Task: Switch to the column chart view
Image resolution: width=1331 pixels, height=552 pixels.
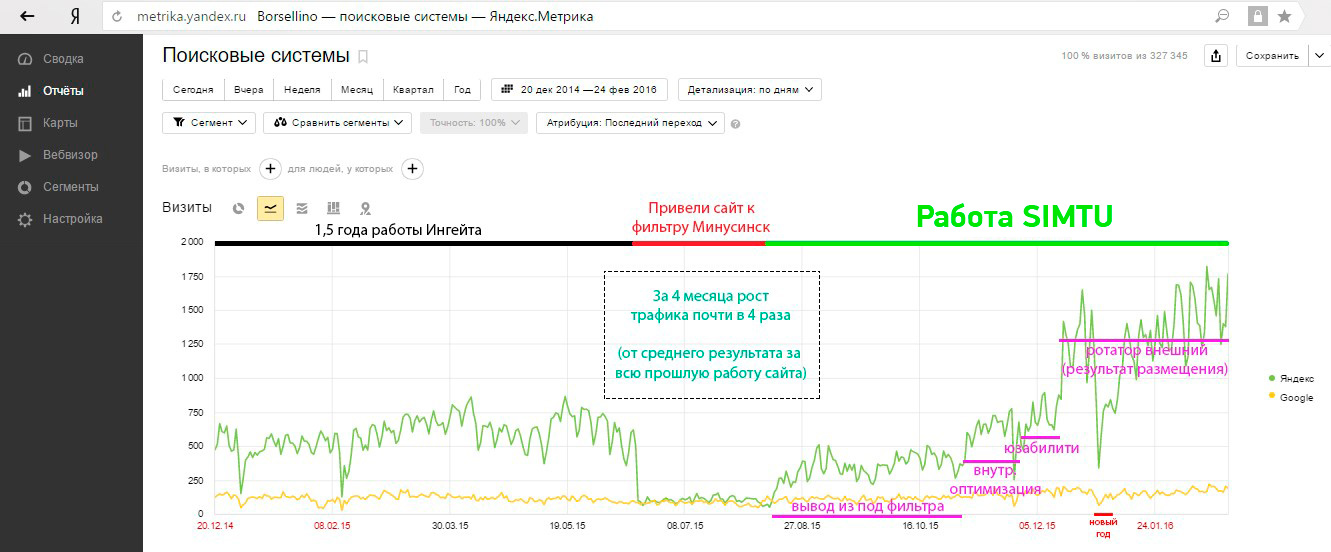Action: click(x=334, y=208)
